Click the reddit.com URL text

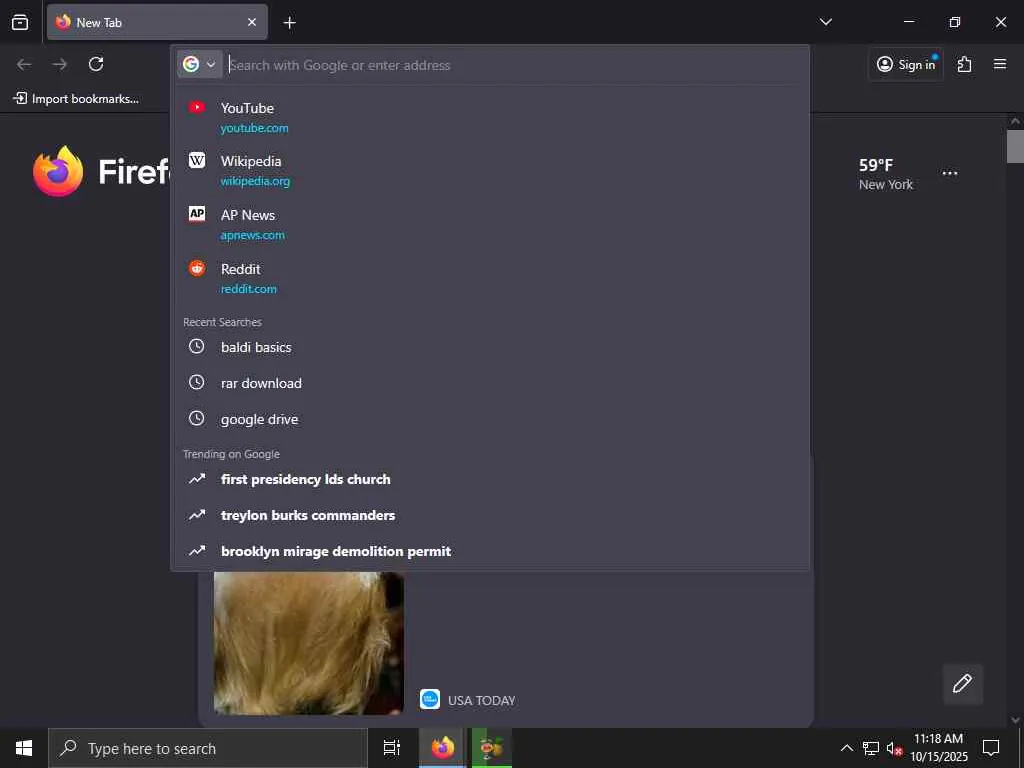(248, 289)
